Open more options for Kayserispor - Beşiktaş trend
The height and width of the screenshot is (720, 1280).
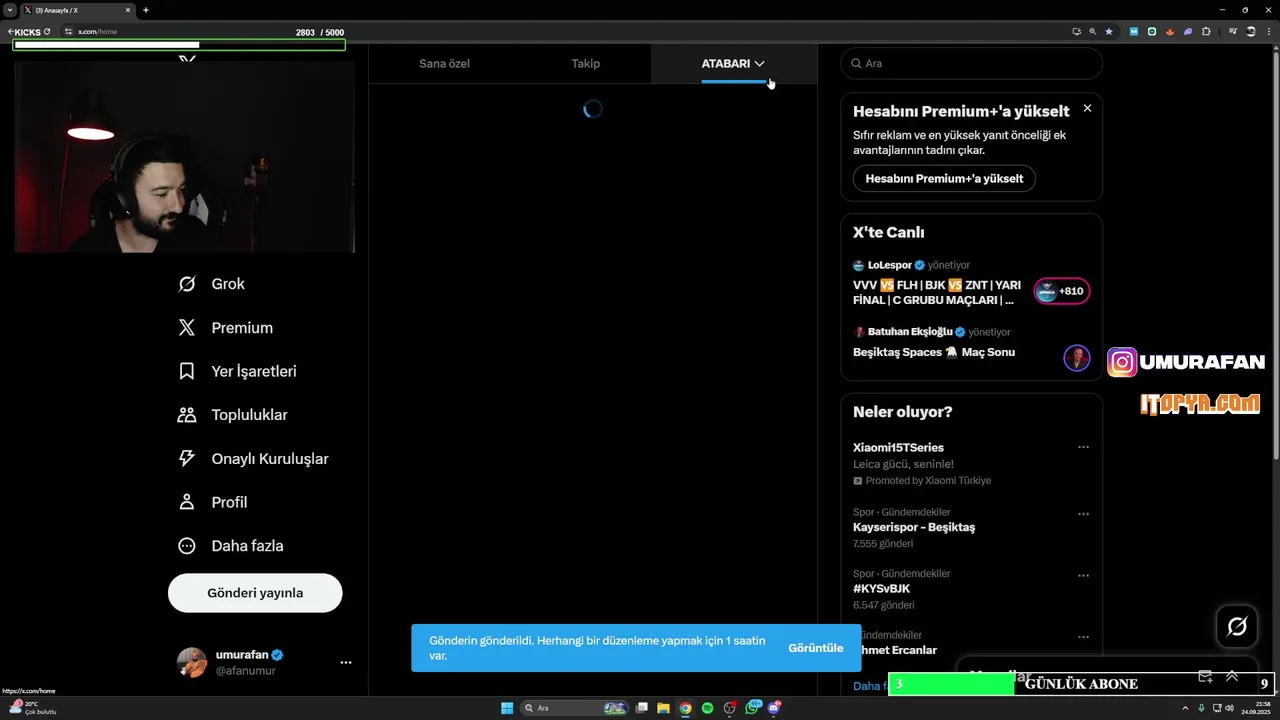pyautogui.click(x=1083, y=514)
